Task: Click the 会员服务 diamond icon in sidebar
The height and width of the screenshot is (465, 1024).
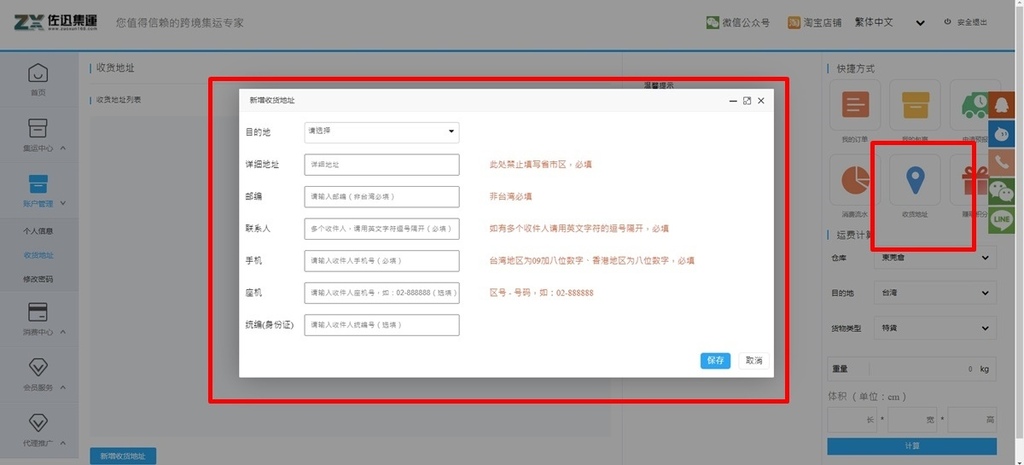Action: point(39,367)
